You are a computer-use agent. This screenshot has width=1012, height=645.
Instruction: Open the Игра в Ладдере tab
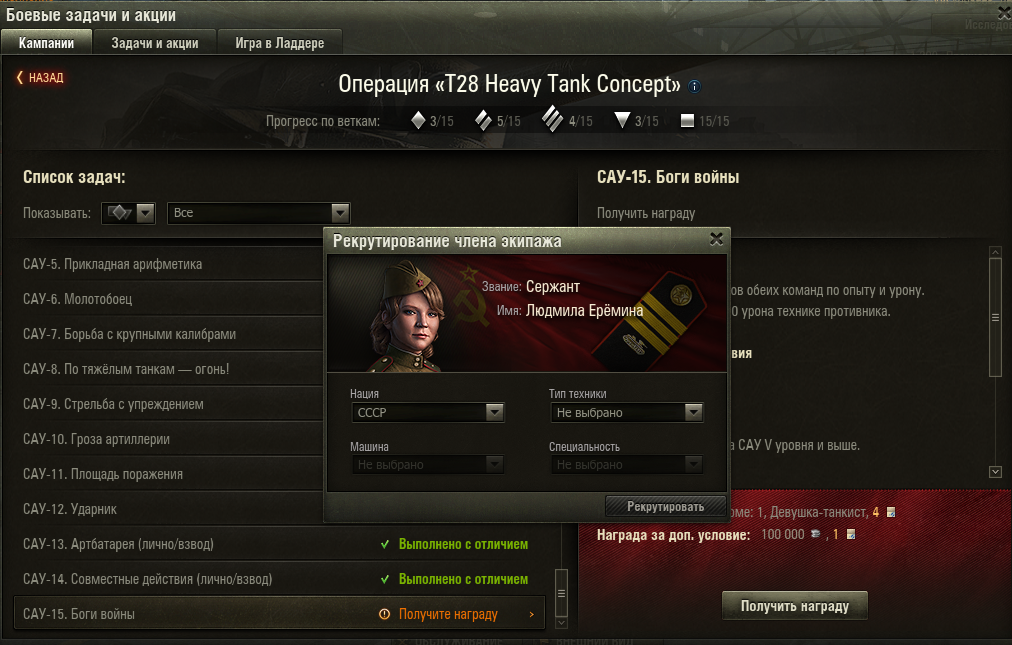pos(279,43)
